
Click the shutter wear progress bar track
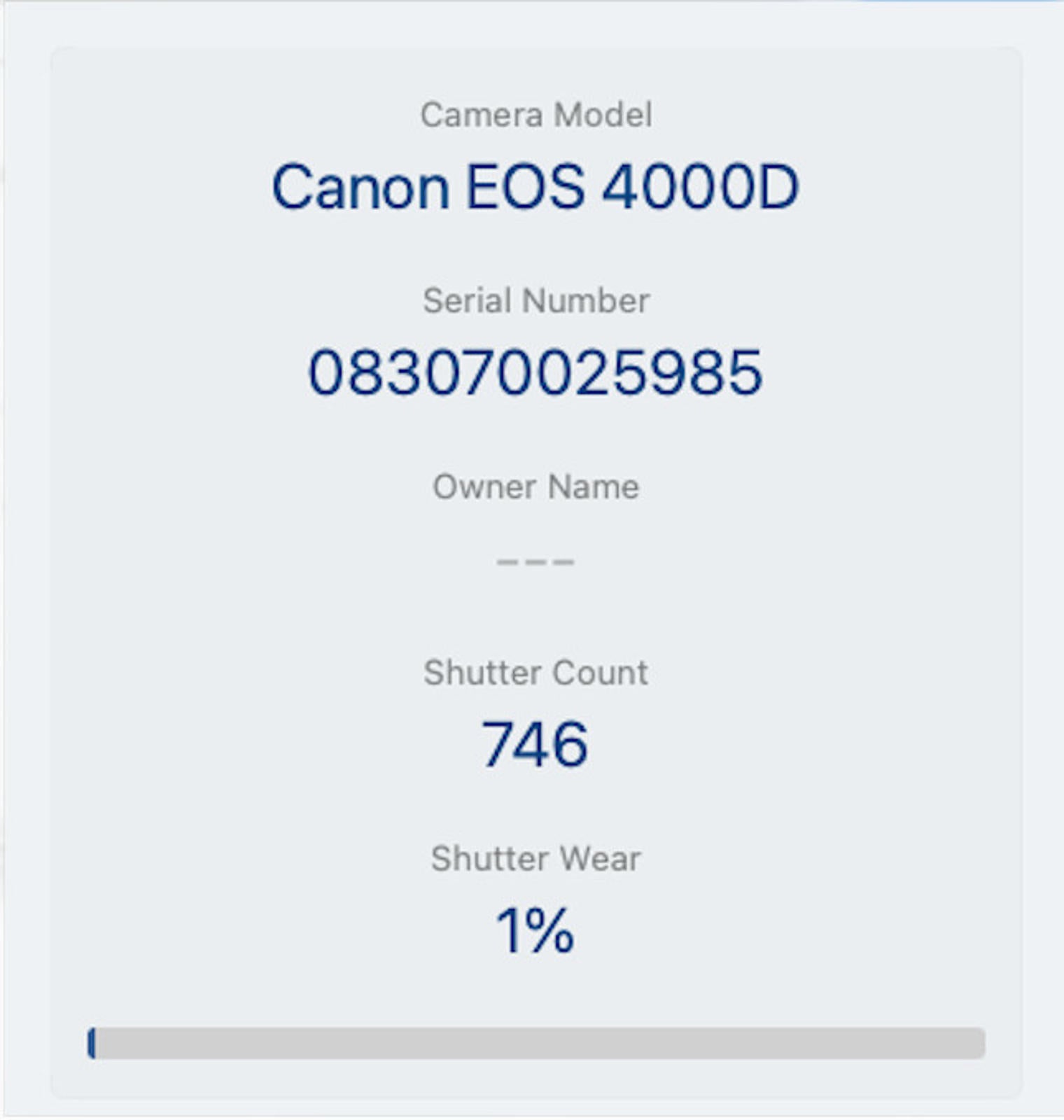(x=536, y=1043)
